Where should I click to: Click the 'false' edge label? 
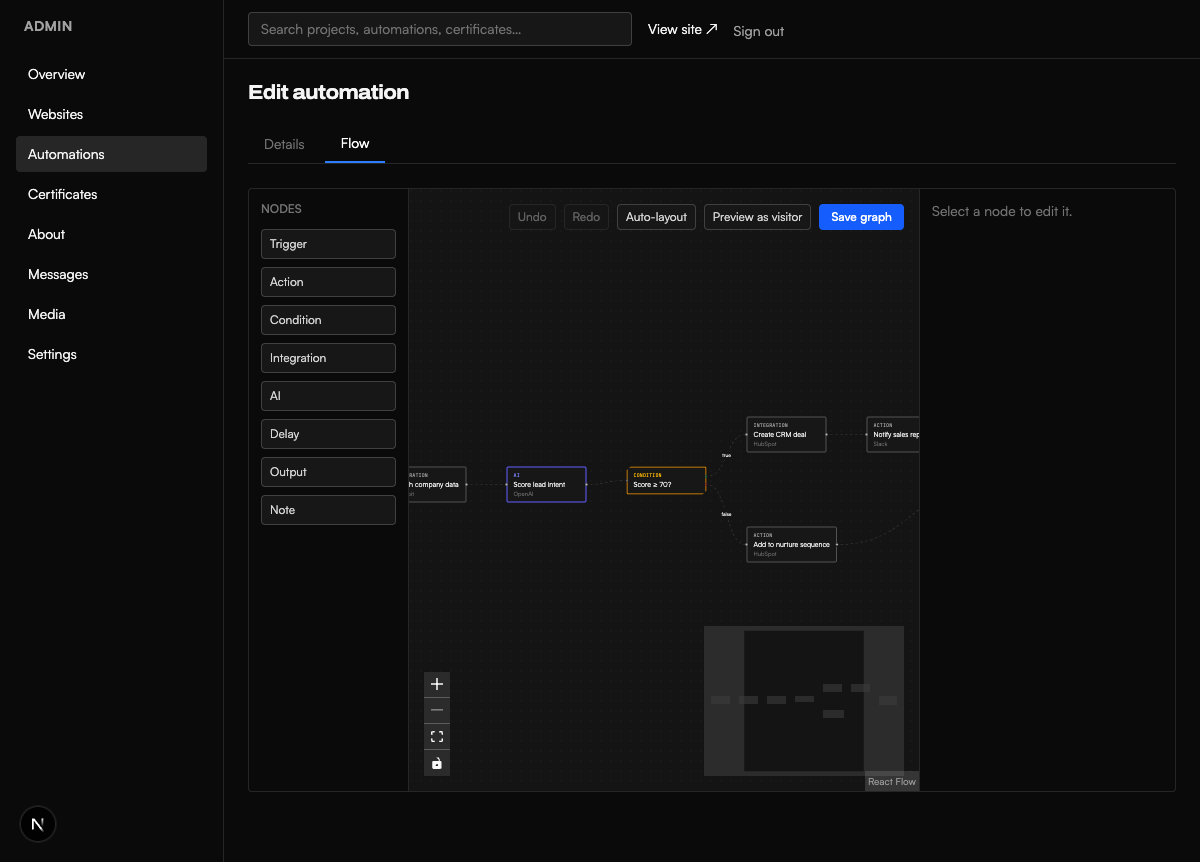tap(727, 514)
